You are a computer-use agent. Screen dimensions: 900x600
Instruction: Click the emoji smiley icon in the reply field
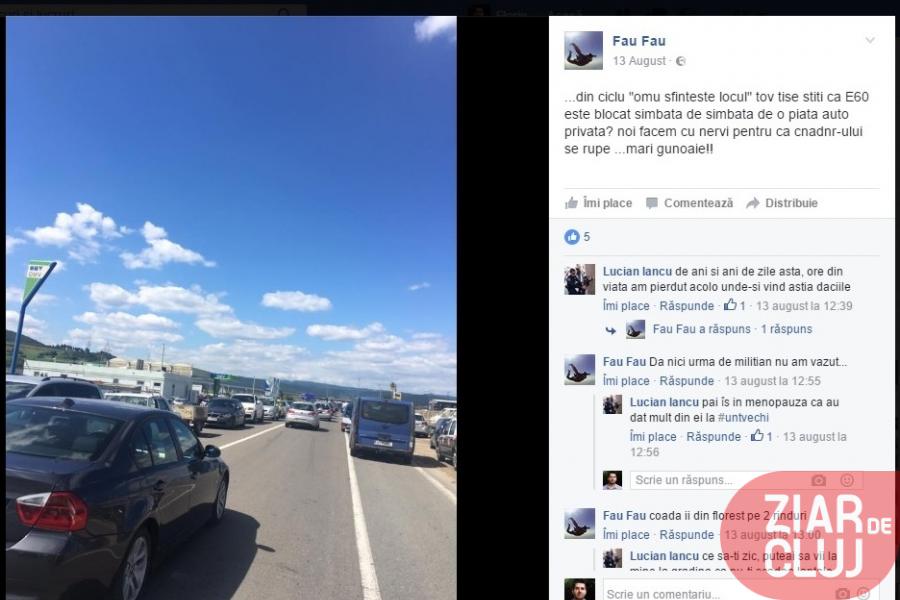(847, 480)
